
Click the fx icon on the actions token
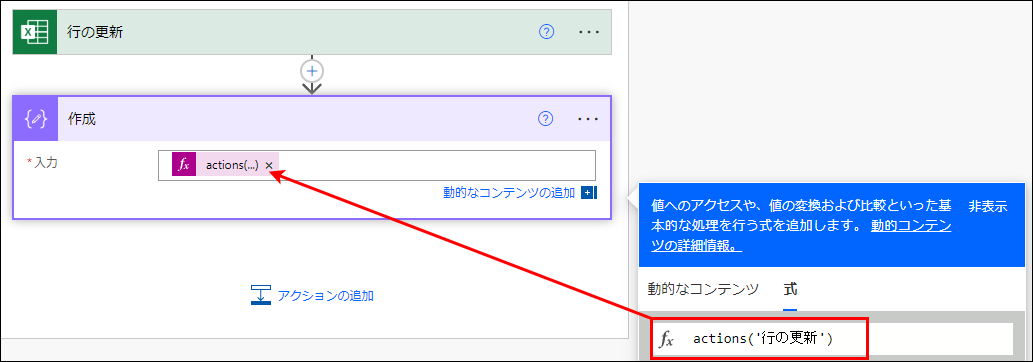pos(184,165)
